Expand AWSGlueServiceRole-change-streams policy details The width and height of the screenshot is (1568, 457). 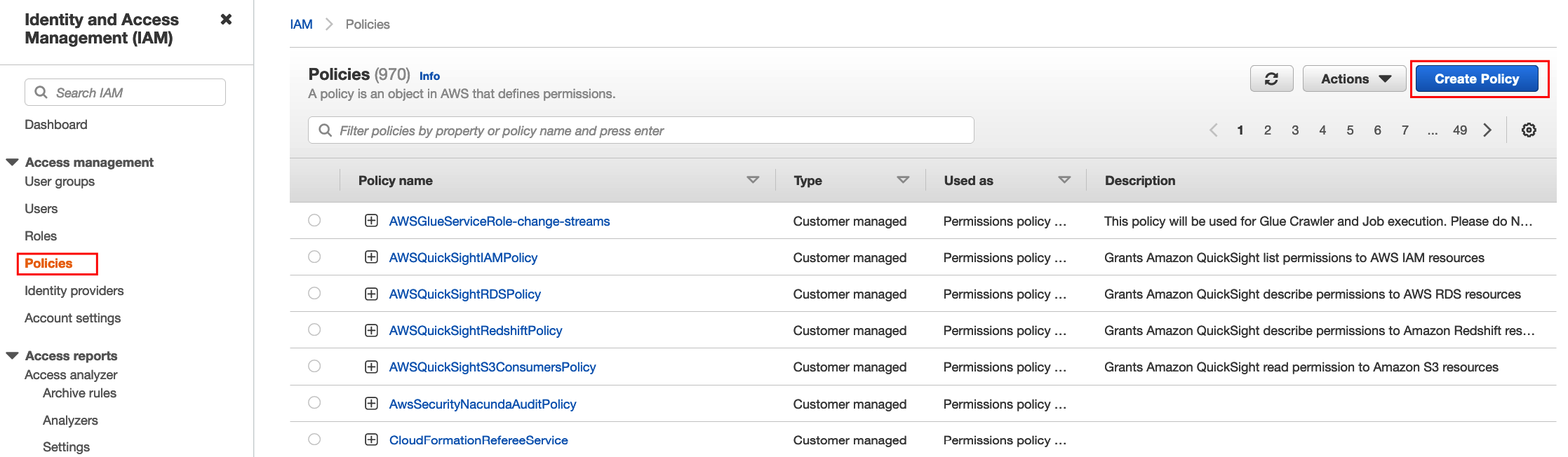tap(371, 221)
